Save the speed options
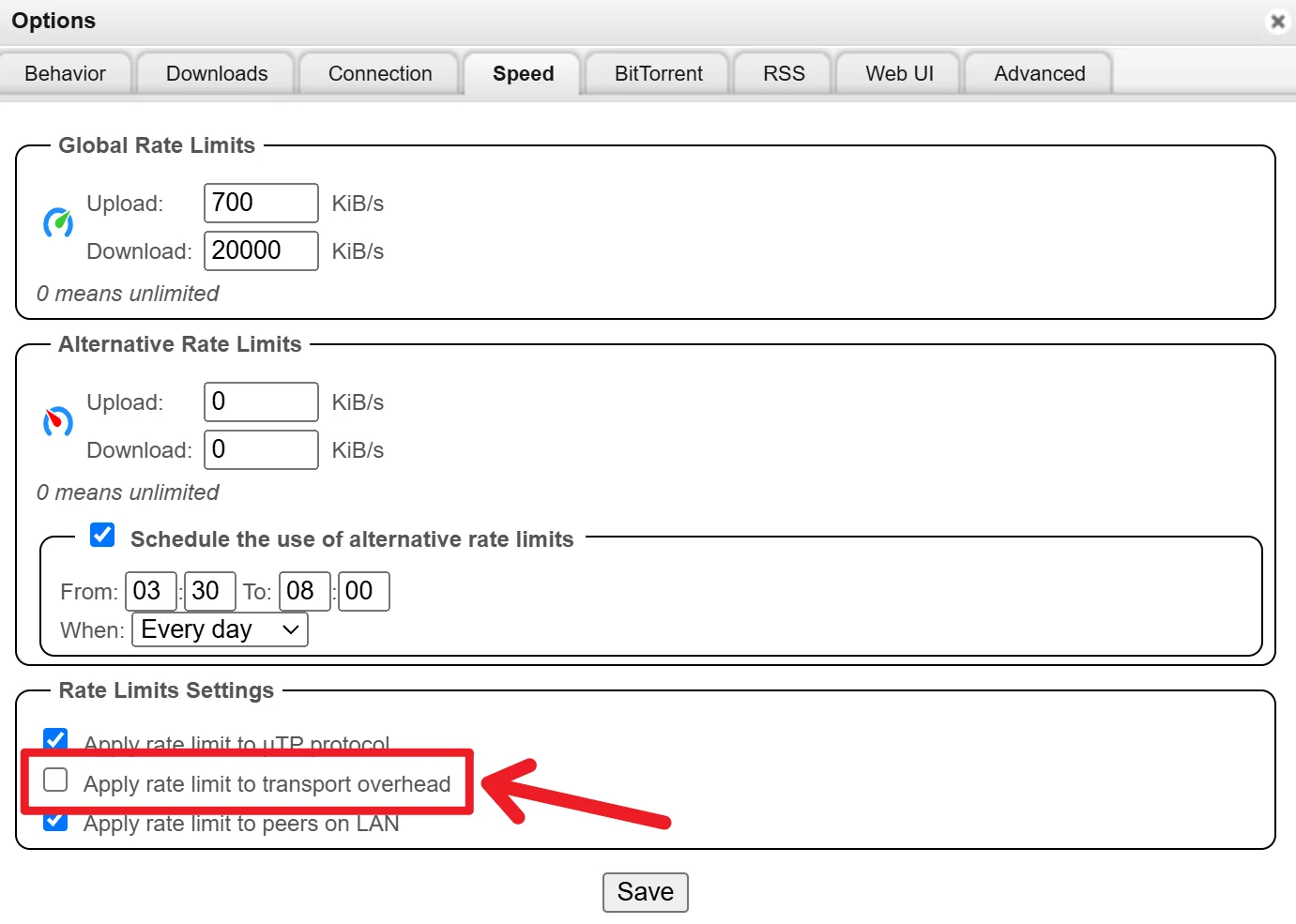 pyautogui.click(x=646, y=892)
